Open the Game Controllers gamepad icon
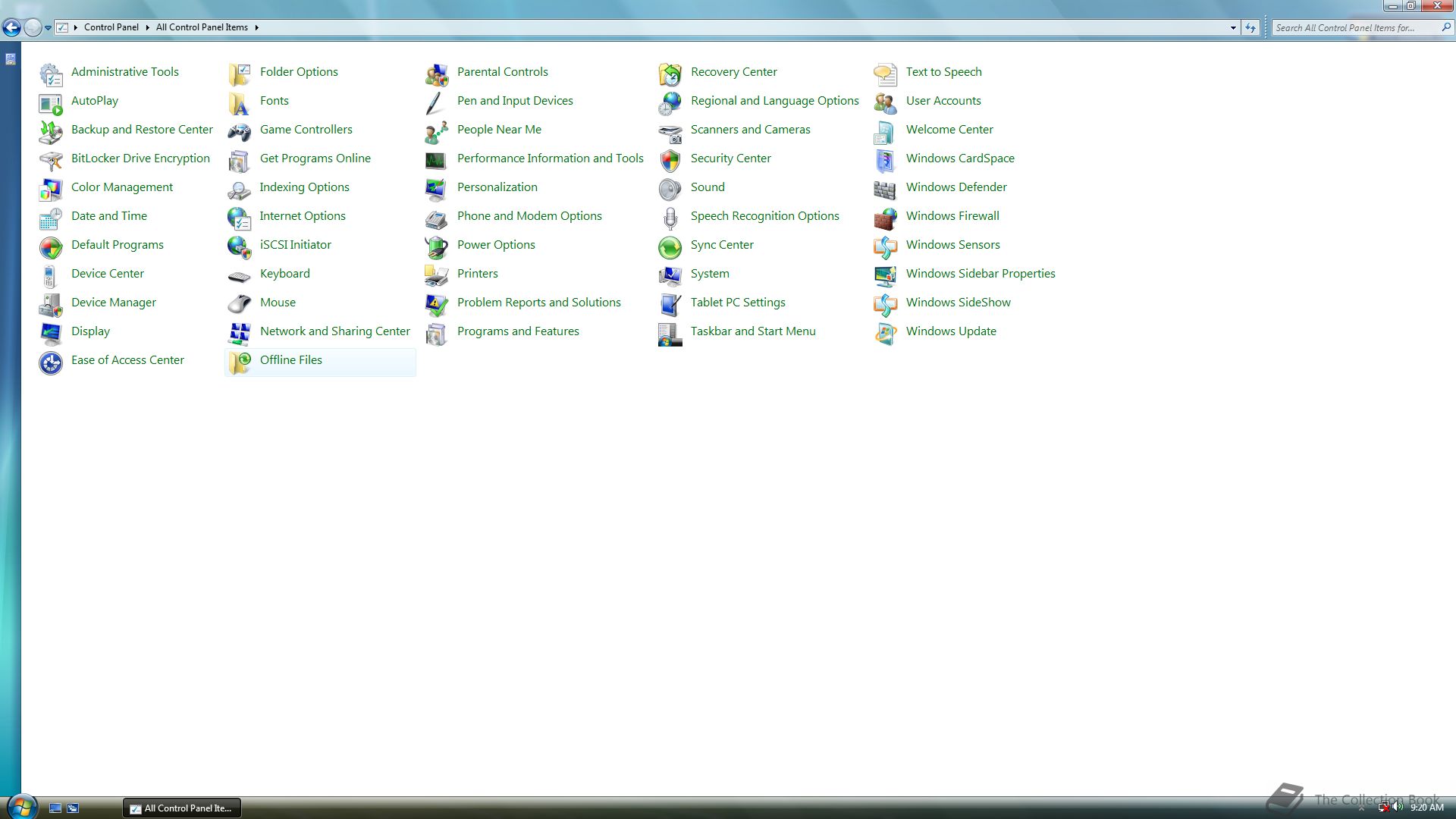The height and width of the screenshot is (819, 1456). coord(240,131)
